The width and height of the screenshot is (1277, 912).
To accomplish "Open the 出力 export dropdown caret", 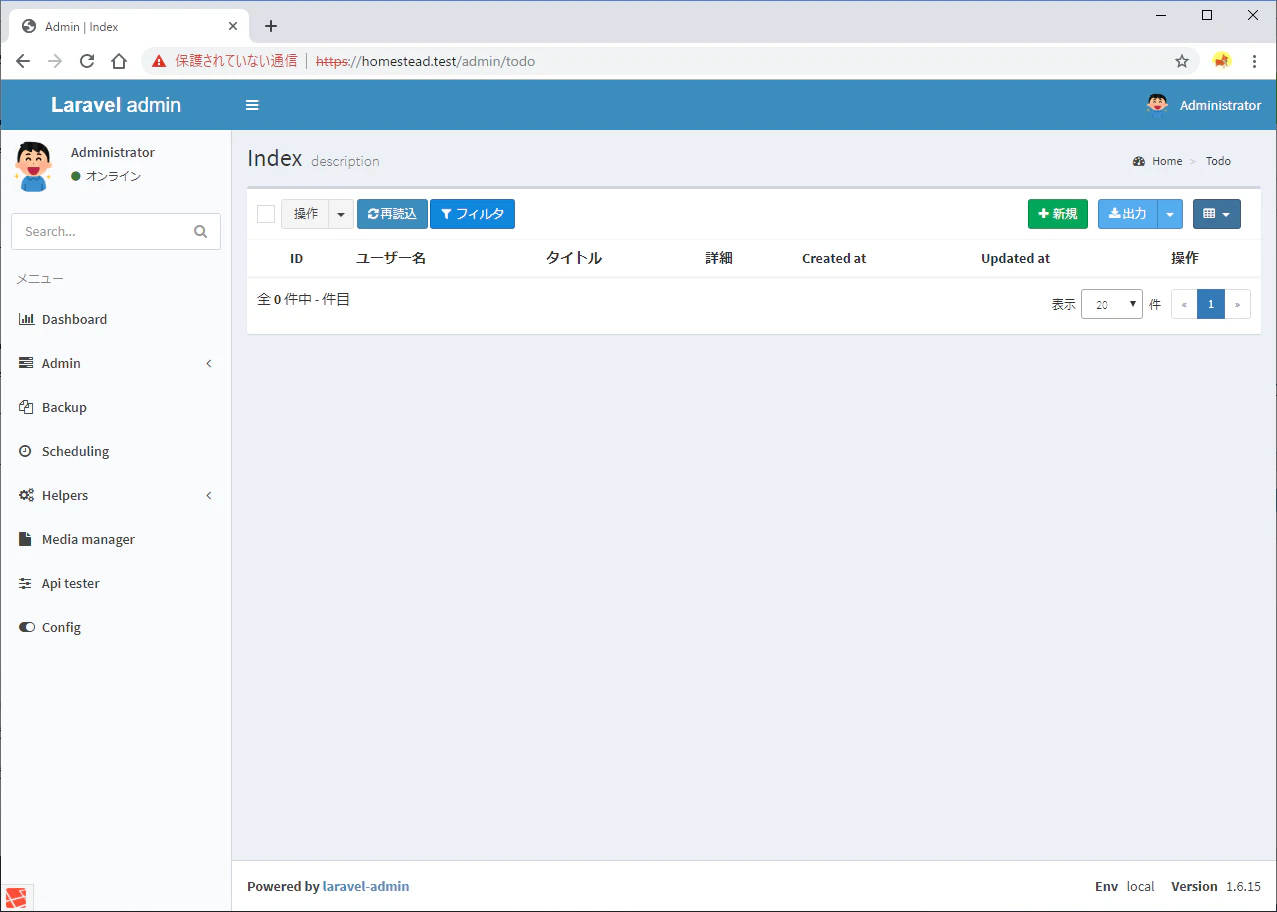I will [1170, 214].
